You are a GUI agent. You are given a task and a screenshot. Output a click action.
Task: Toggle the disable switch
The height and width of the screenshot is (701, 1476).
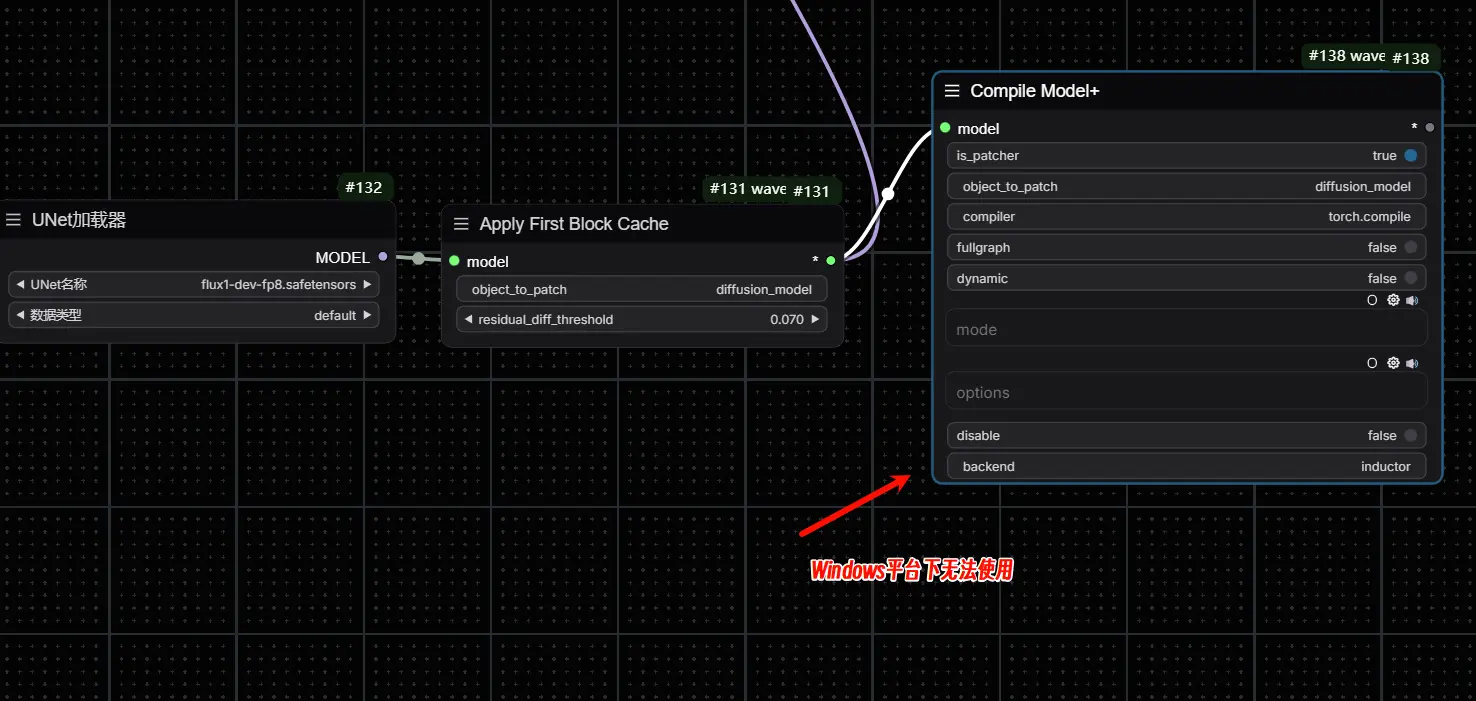click(x=1410, y=436)
